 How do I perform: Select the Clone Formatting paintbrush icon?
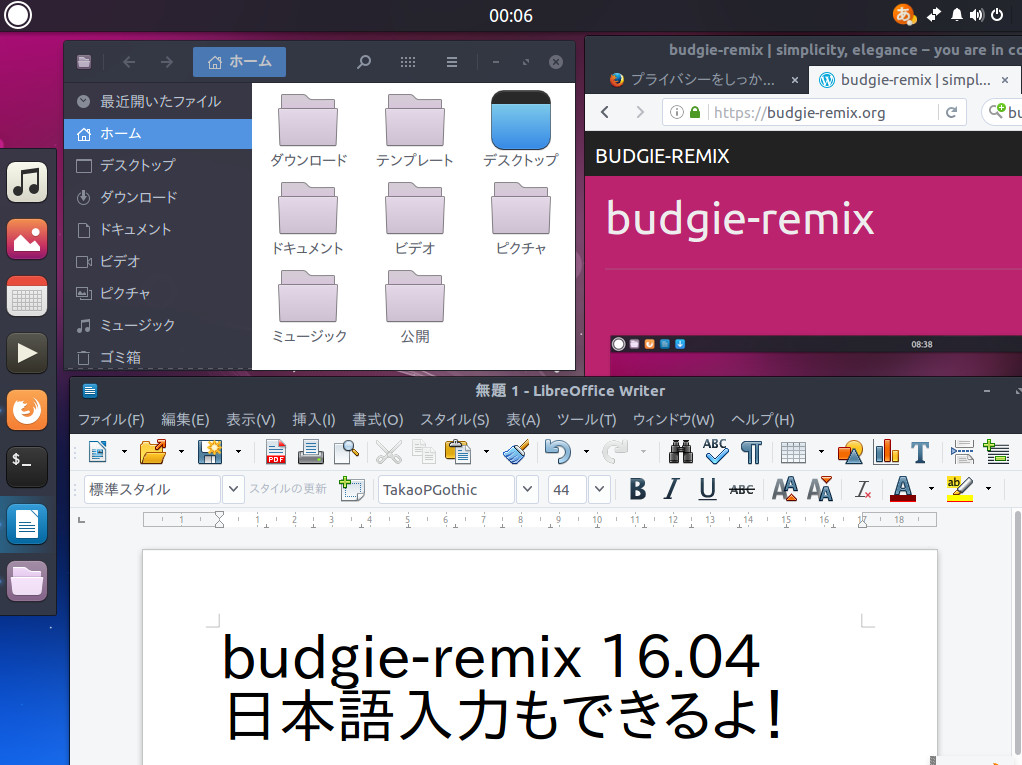(516, 452)
